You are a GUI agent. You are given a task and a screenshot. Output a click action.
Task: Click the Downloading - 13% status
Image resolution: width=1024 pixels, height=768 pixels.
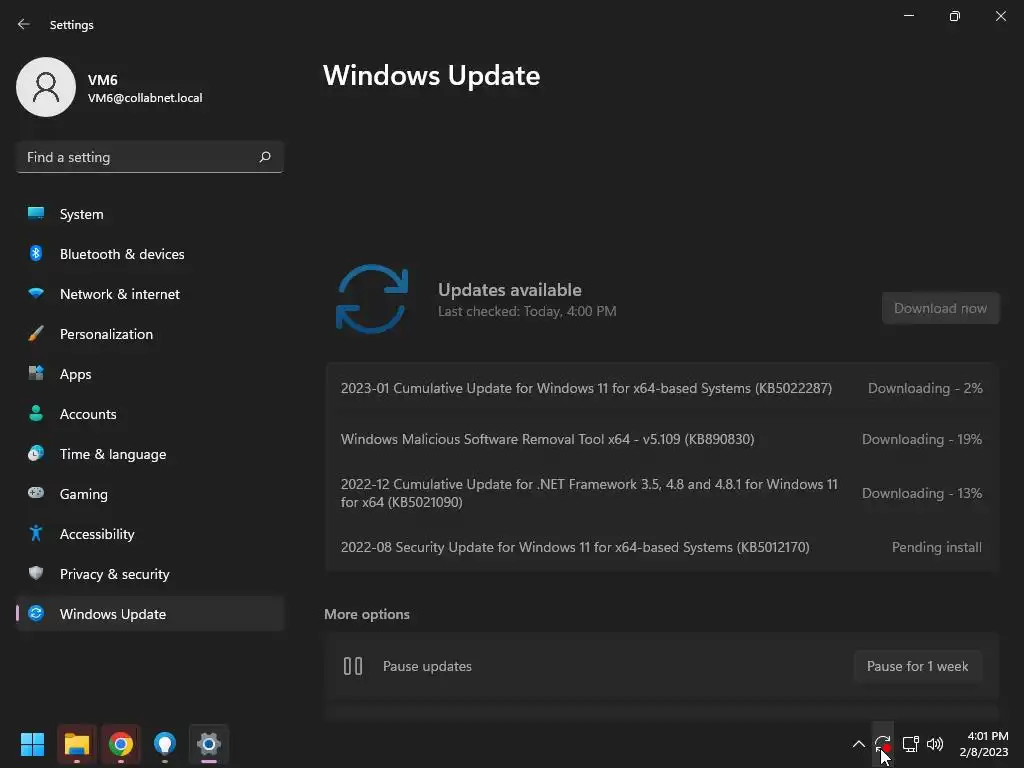(x=921, y=494)
